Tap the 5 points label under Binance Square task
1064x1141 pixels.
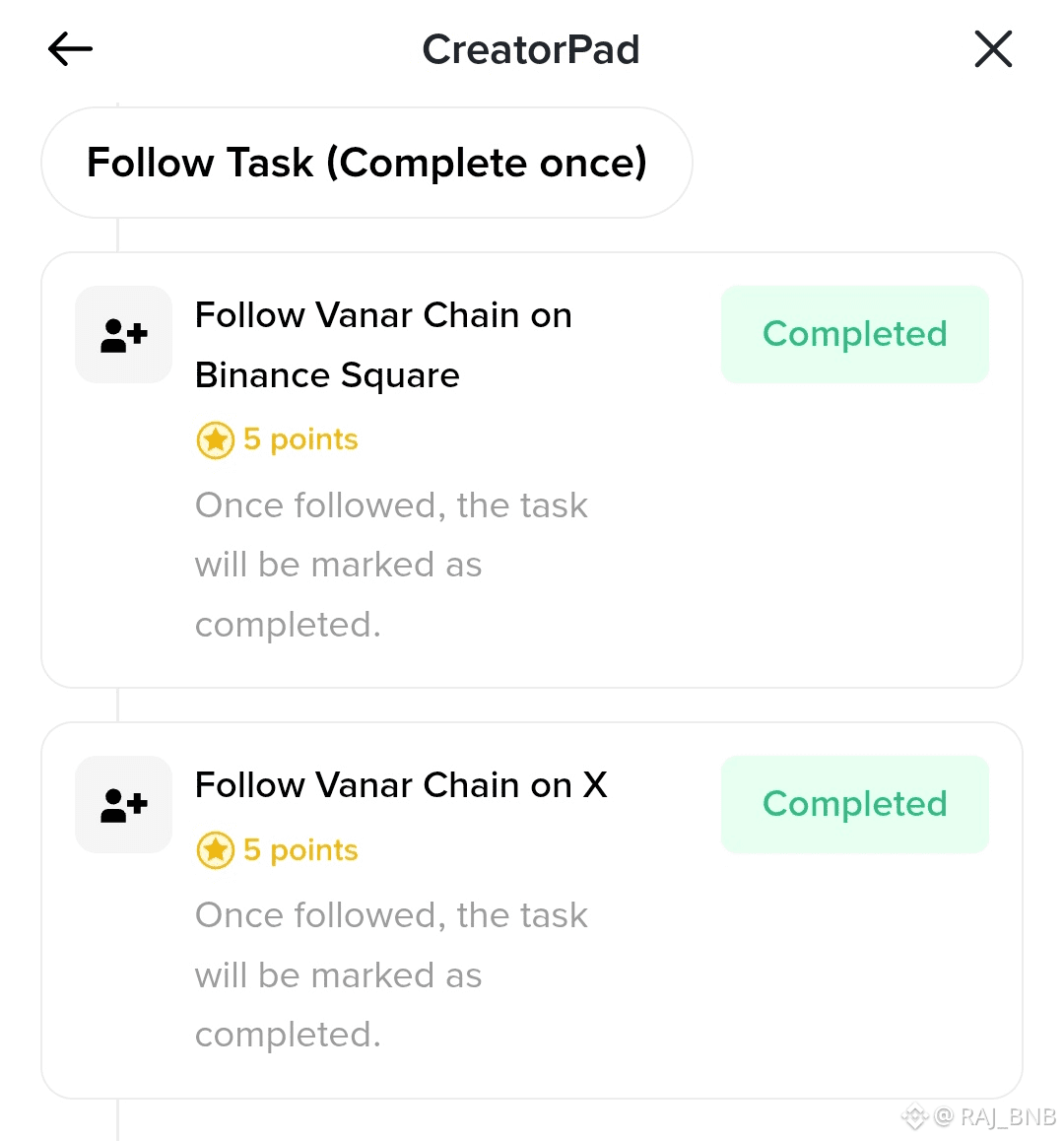300,439
